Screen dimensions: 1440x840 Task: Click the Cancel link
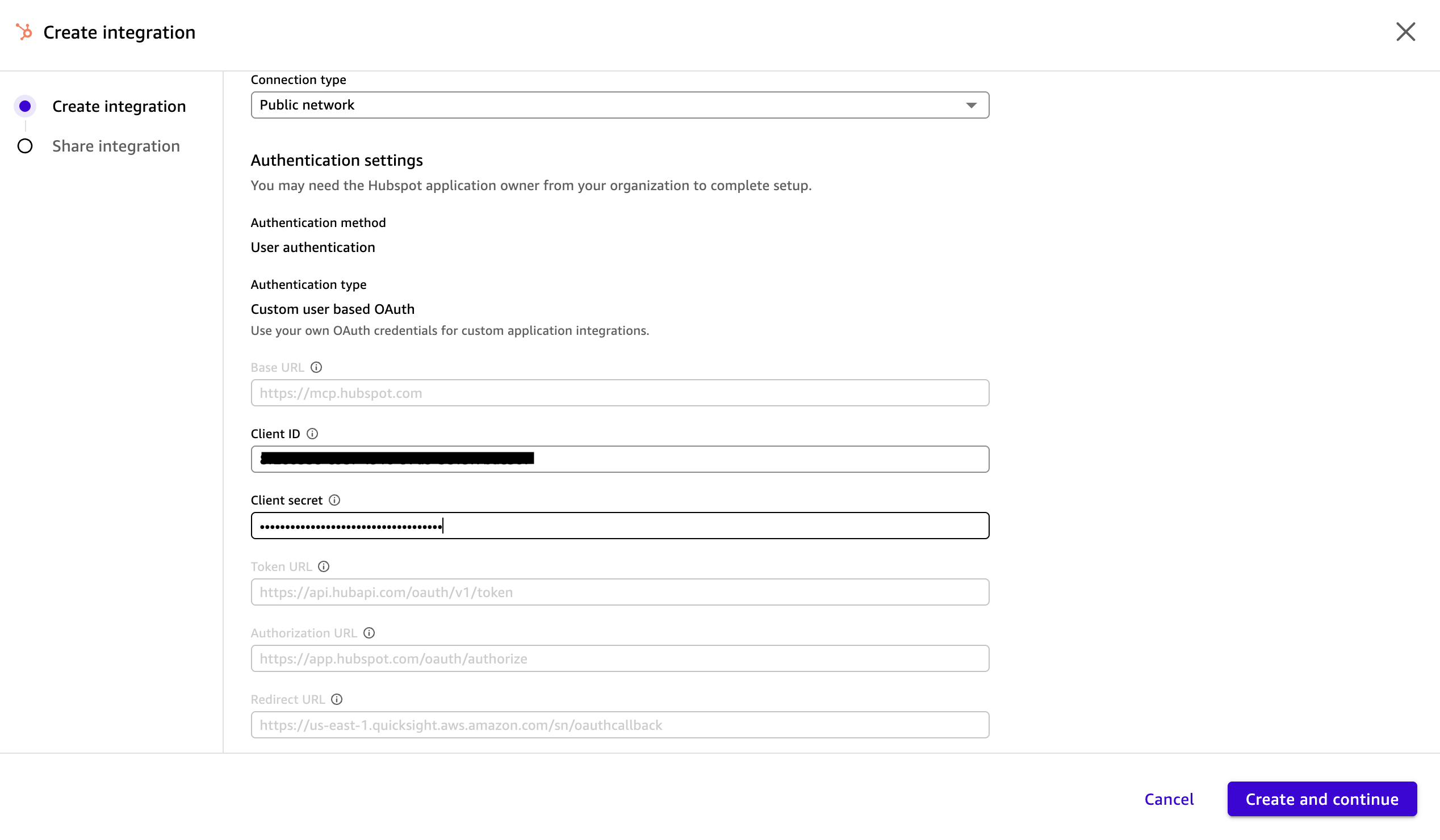click(1169, 799)
